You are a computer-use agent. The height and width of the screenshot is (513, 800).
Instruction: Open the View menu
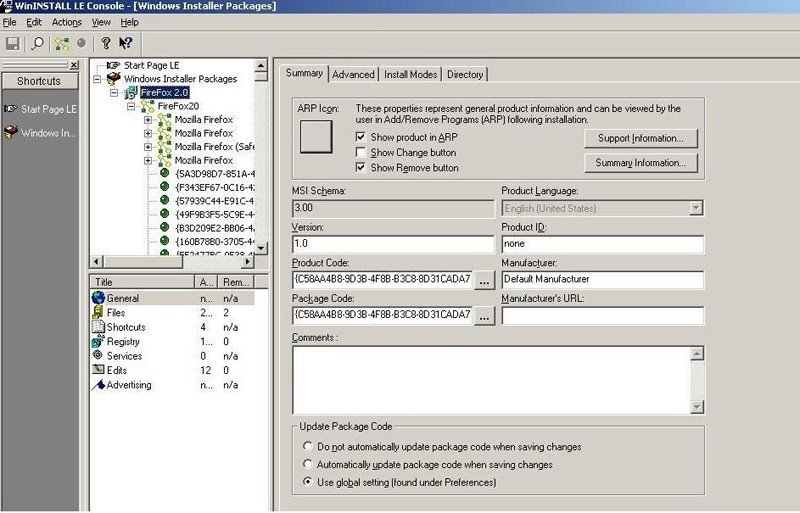(x=101, y=22)
